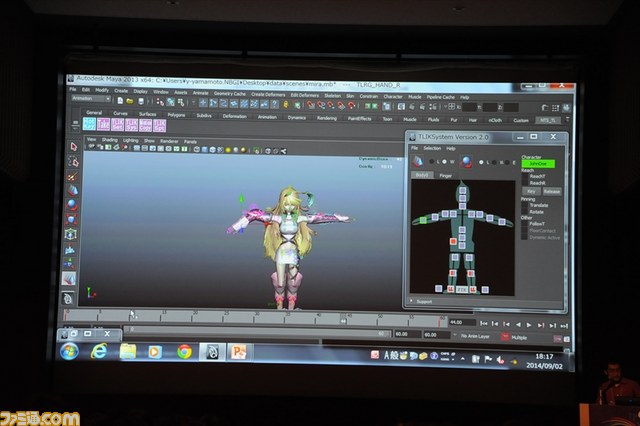The height and width of the screenshot is (426, 640).
Task: Select the green highlighted hand control on body diagram
Action: click(423, 220)
